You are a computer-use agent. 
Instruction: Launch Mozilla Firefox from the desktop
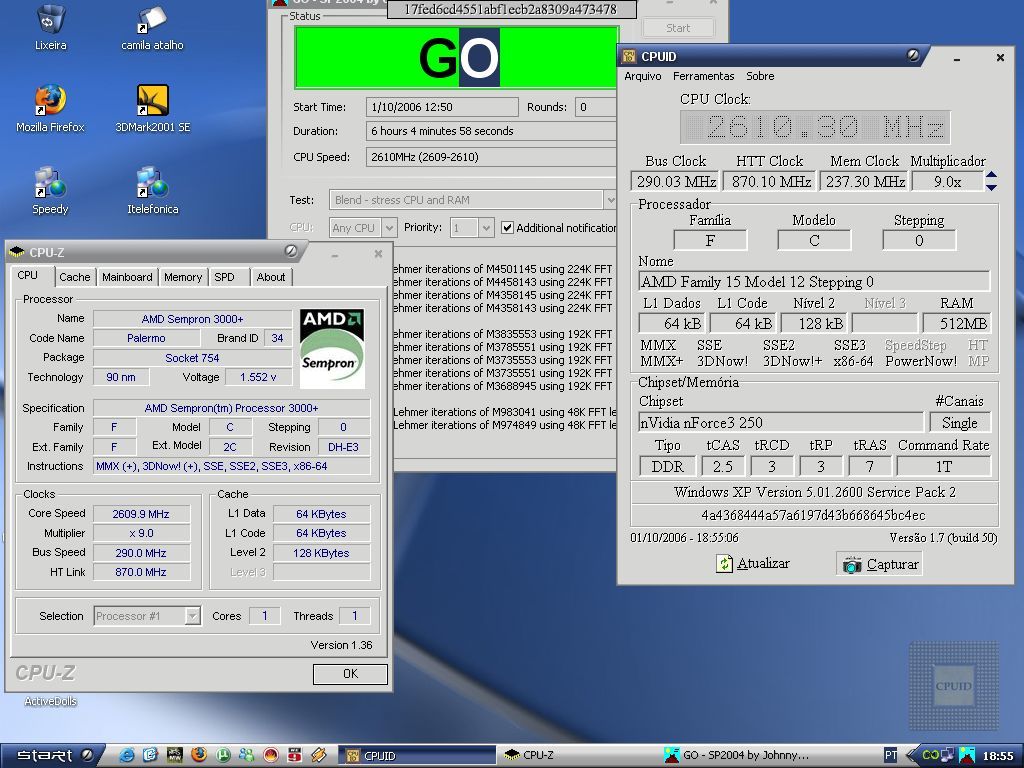pos(50,109)
